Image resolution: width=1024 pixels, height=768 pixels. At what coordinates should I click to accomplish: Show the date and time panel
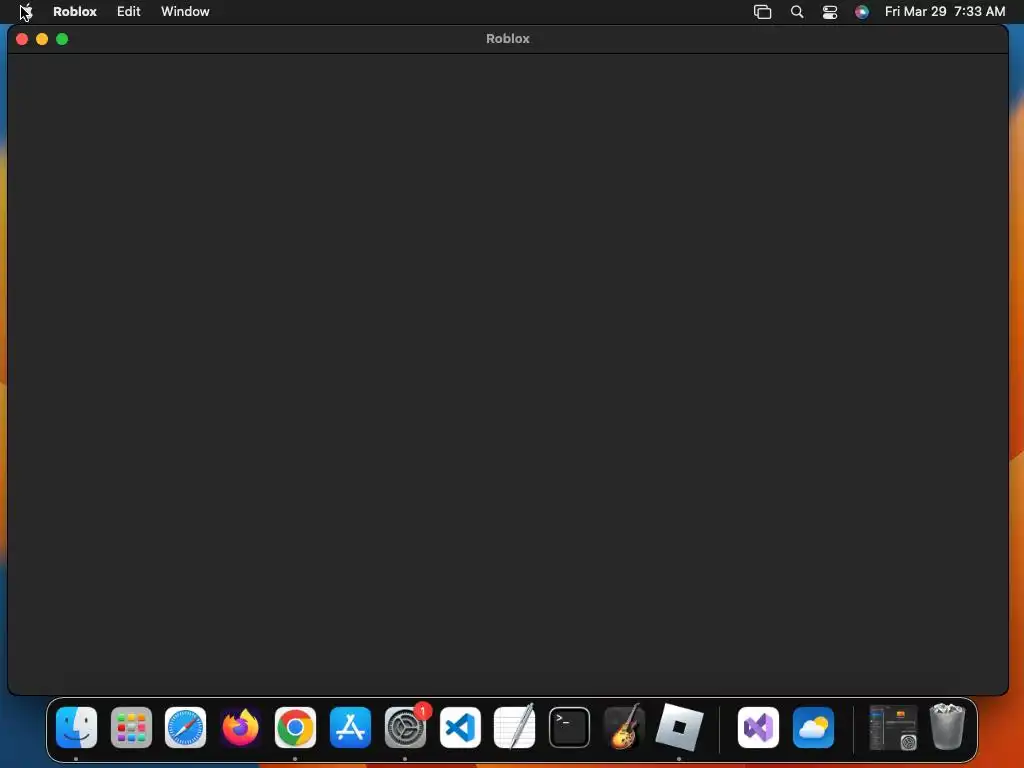[x=944, y=12]
